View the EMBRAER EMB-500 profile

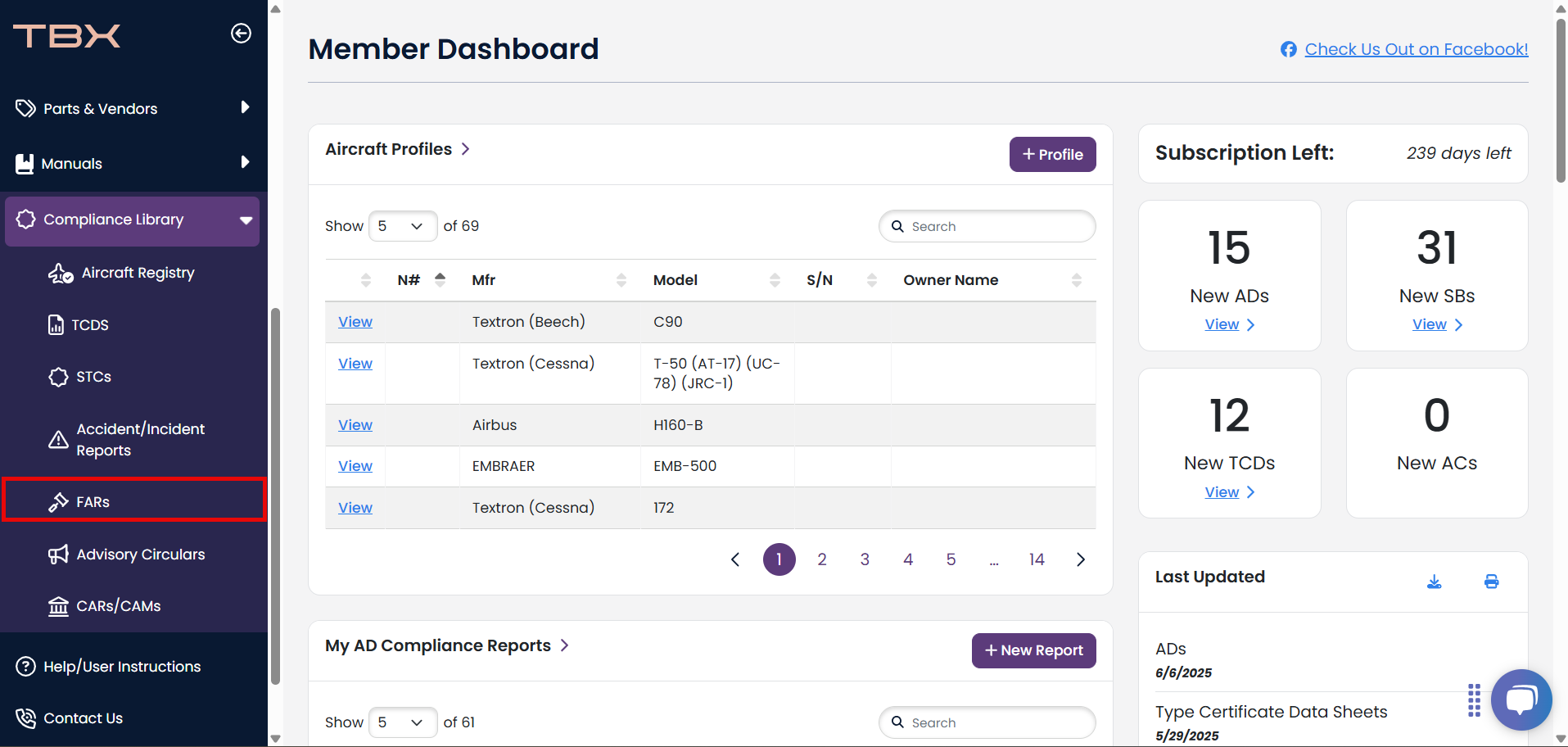pyautogui.click(x=355, y=466)
